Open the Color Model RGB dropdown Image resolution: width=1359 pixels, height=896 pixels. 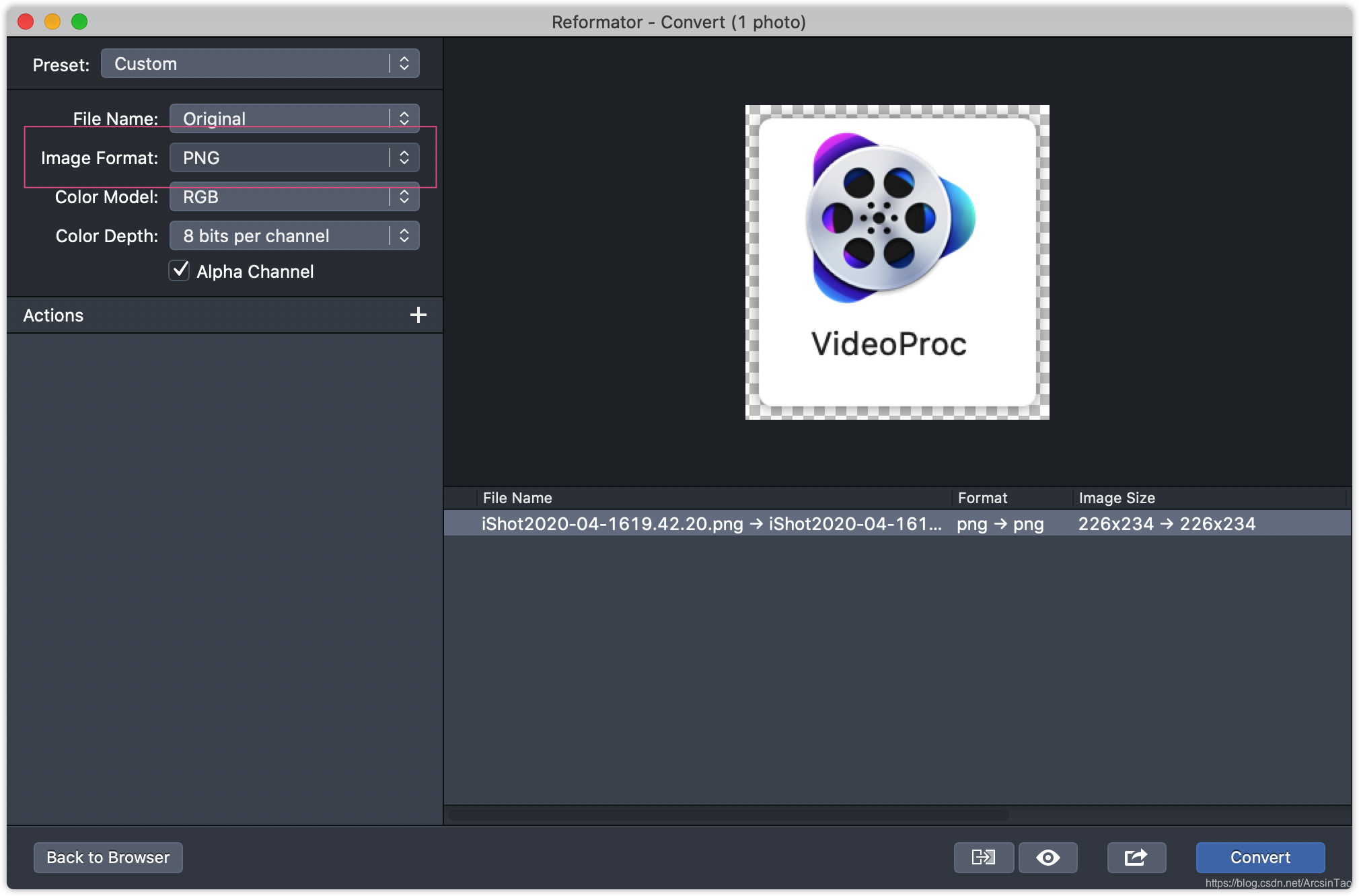pos(294,196)
